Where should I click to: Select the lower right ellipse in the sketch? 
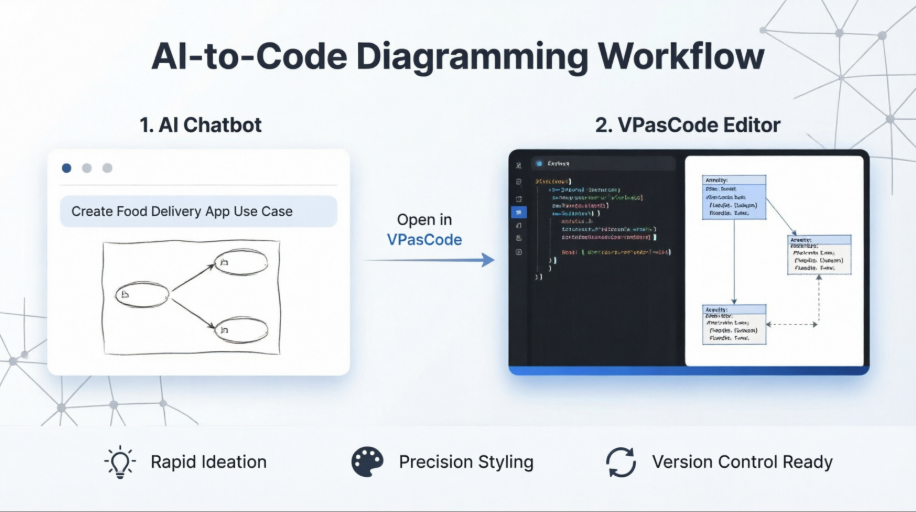click(x=241, y=330)
